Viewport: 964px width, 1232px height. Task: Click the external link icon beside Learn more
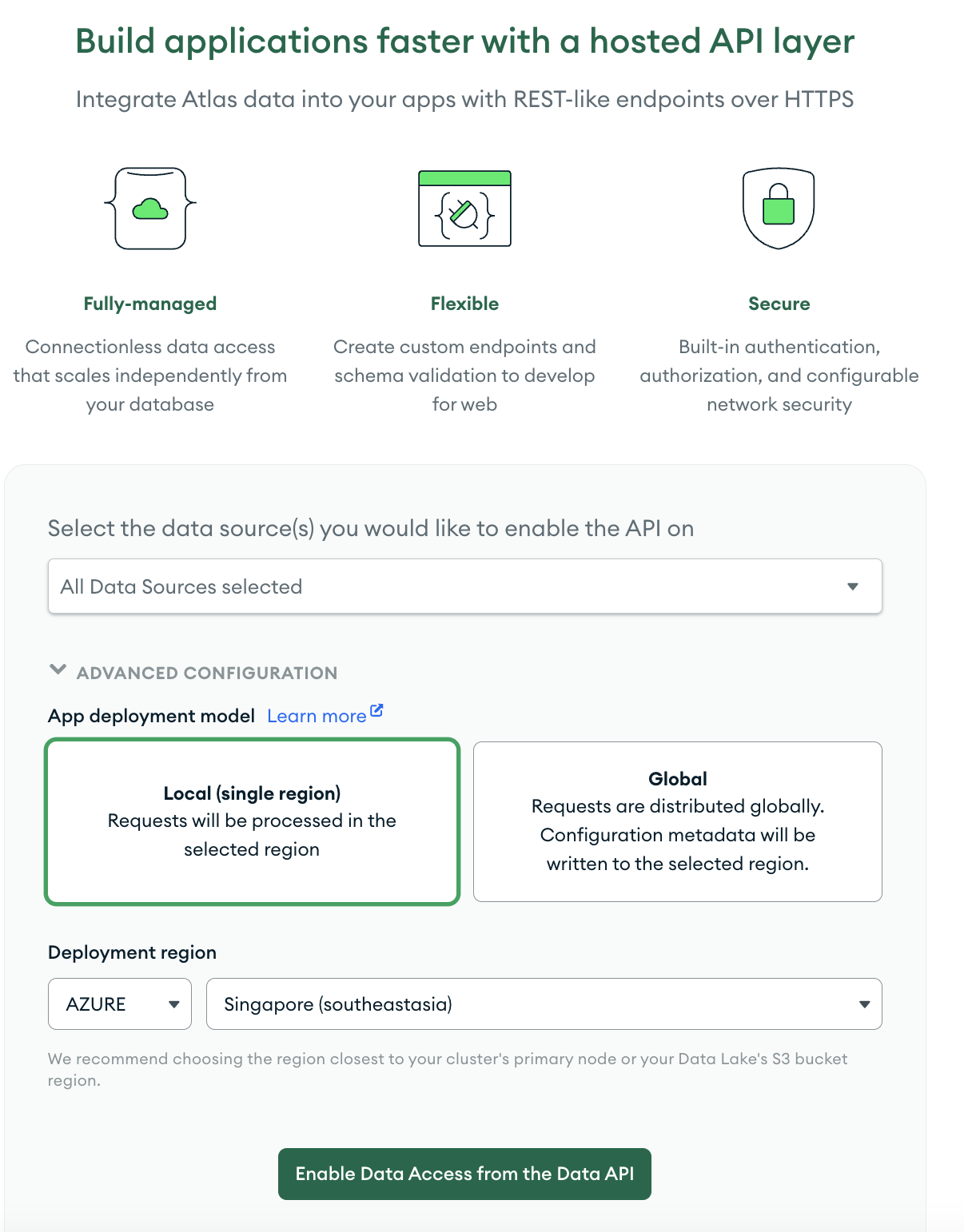pos(376,709)
